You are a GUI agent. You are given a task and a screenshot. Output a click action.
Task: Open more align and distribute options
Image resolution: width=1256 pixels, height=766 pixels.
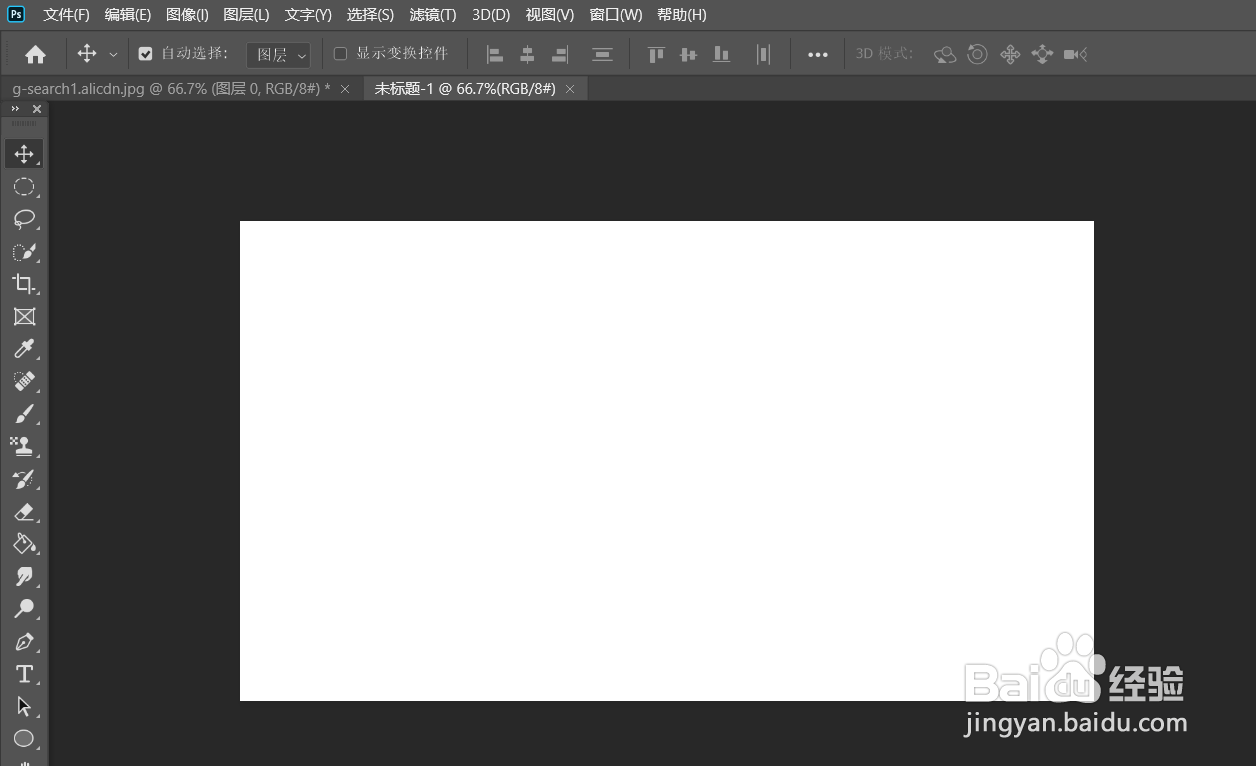pyautogui.click(x=818, y=54)
